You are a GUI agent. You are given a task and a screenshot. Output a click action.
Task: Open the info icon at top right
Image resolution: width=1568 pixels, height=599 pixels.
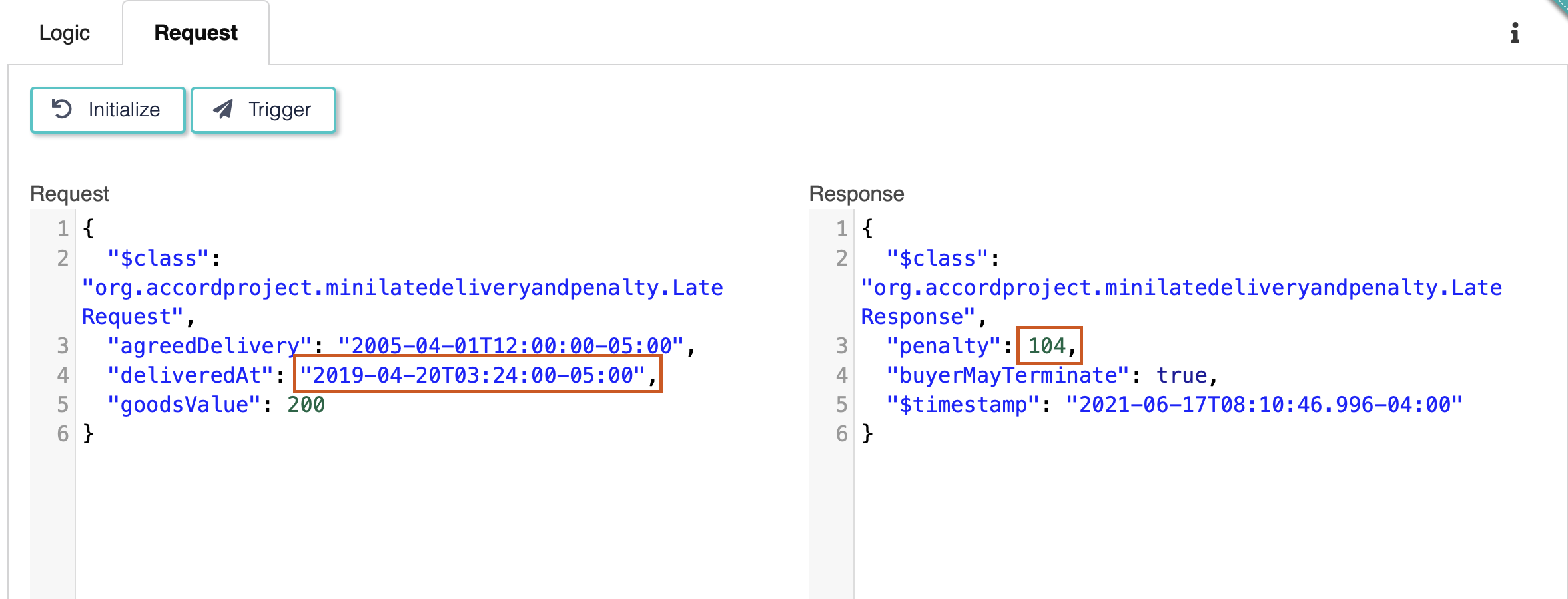pyautogui.click(x=1515, y=33)
